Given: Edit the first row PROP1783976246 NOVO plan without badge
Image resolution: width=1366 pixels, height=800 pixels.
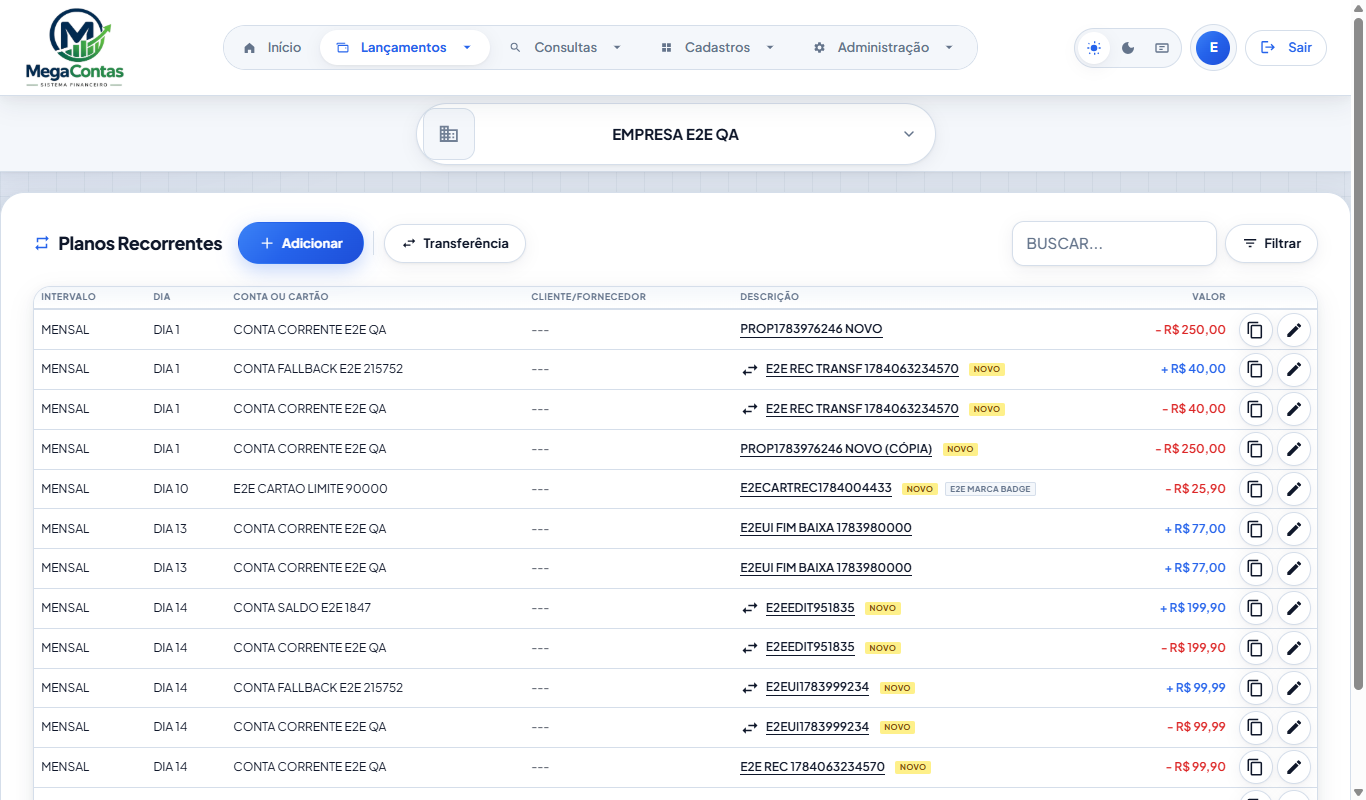Looking at the screenshot, I should click(x=1294, y=330).
